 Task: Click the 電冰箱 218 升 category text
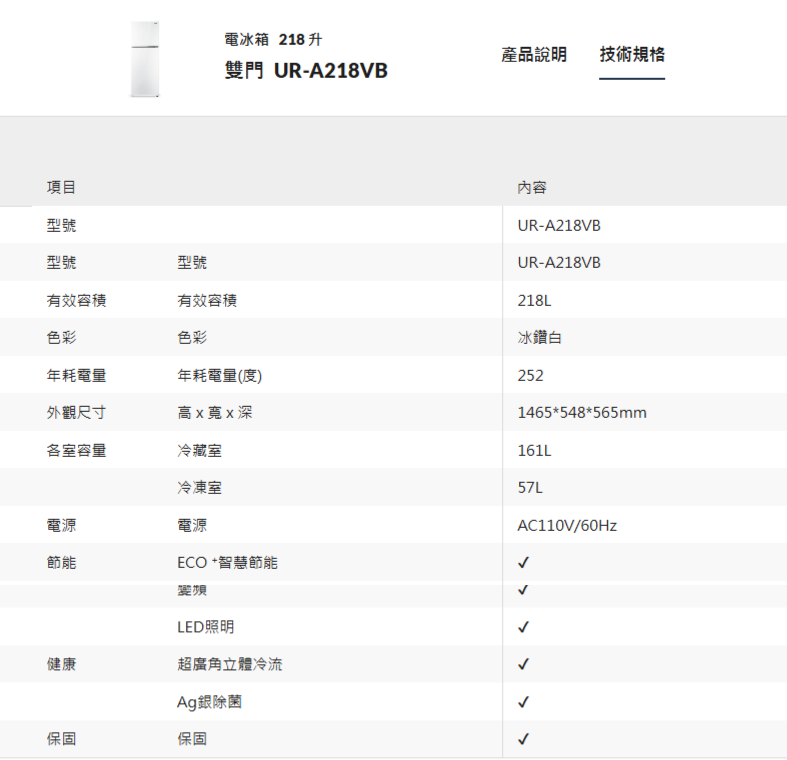click(273, 40)
